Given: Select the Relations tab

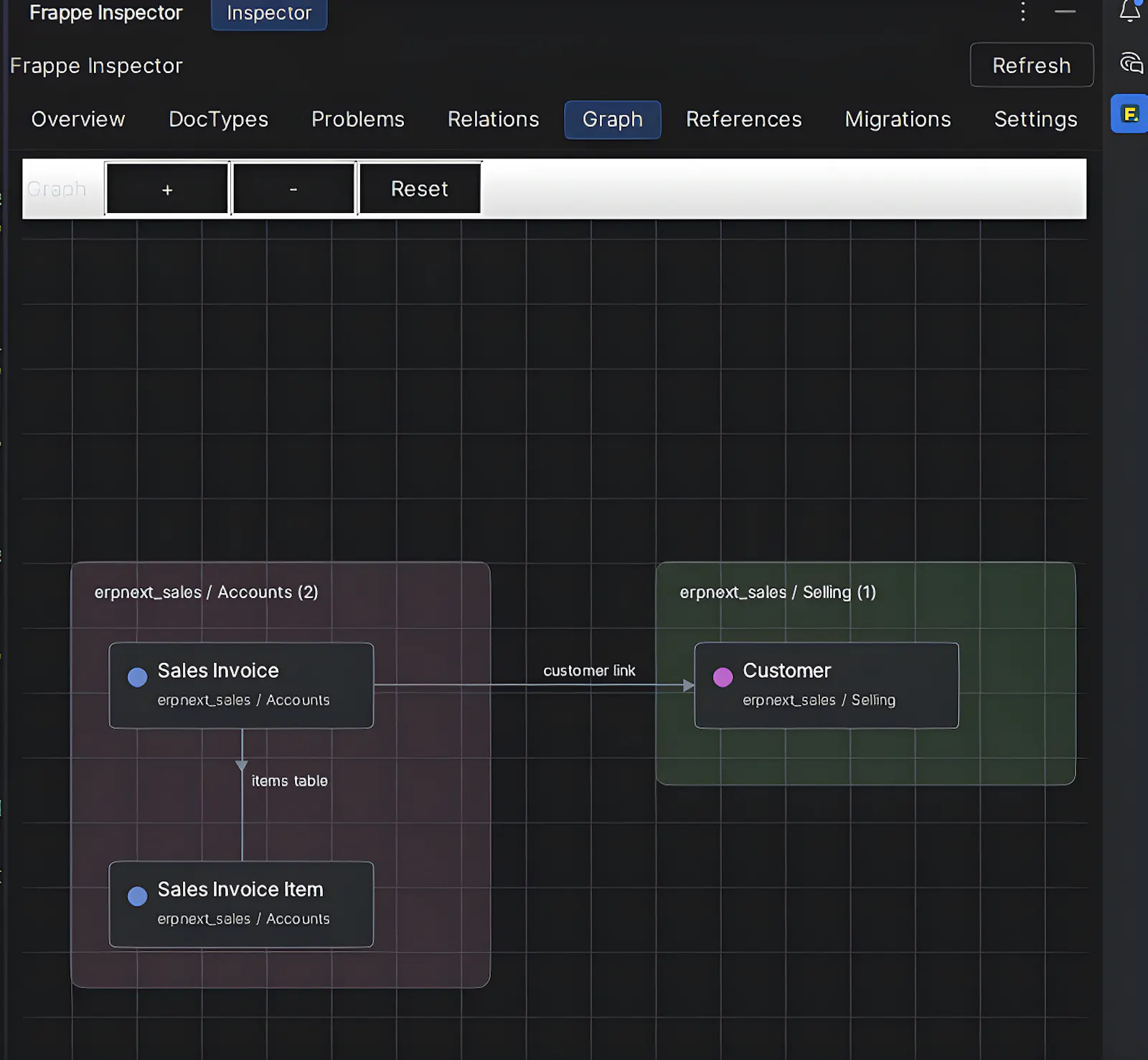Looking at the screenshot, I should click(x=493, y=119).
